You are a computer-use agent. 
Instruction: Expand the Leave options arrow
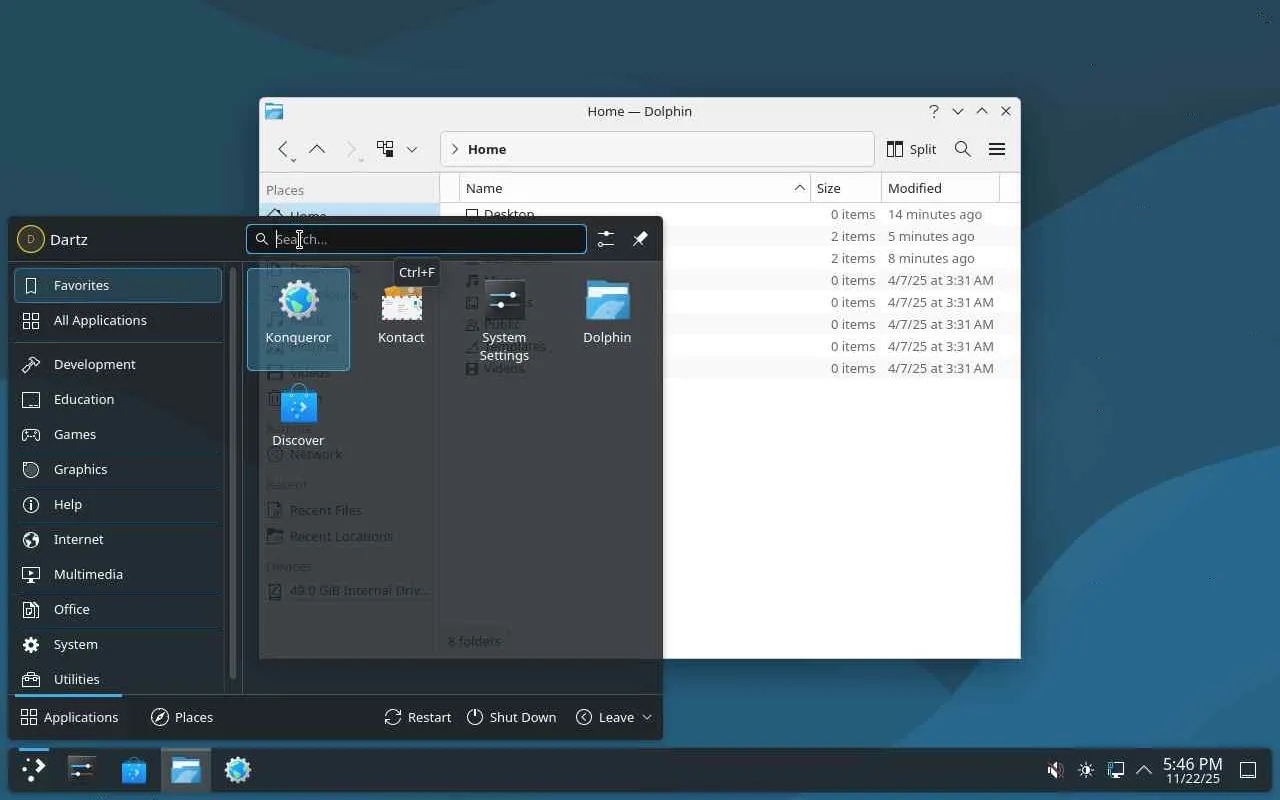coord(647,717)
